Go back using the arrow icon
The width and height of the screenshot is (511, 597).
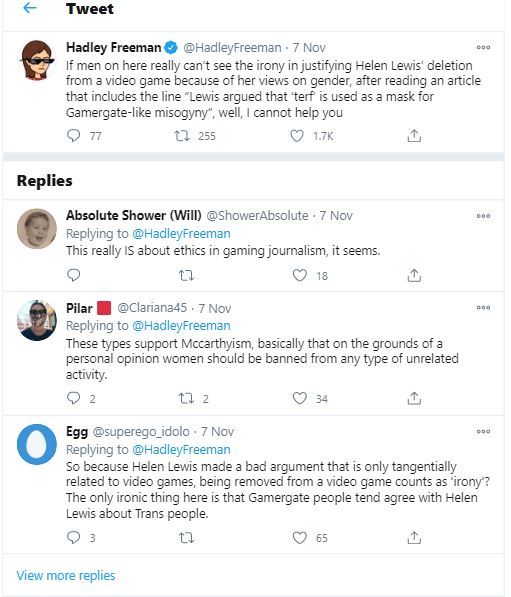pos(30,8)
